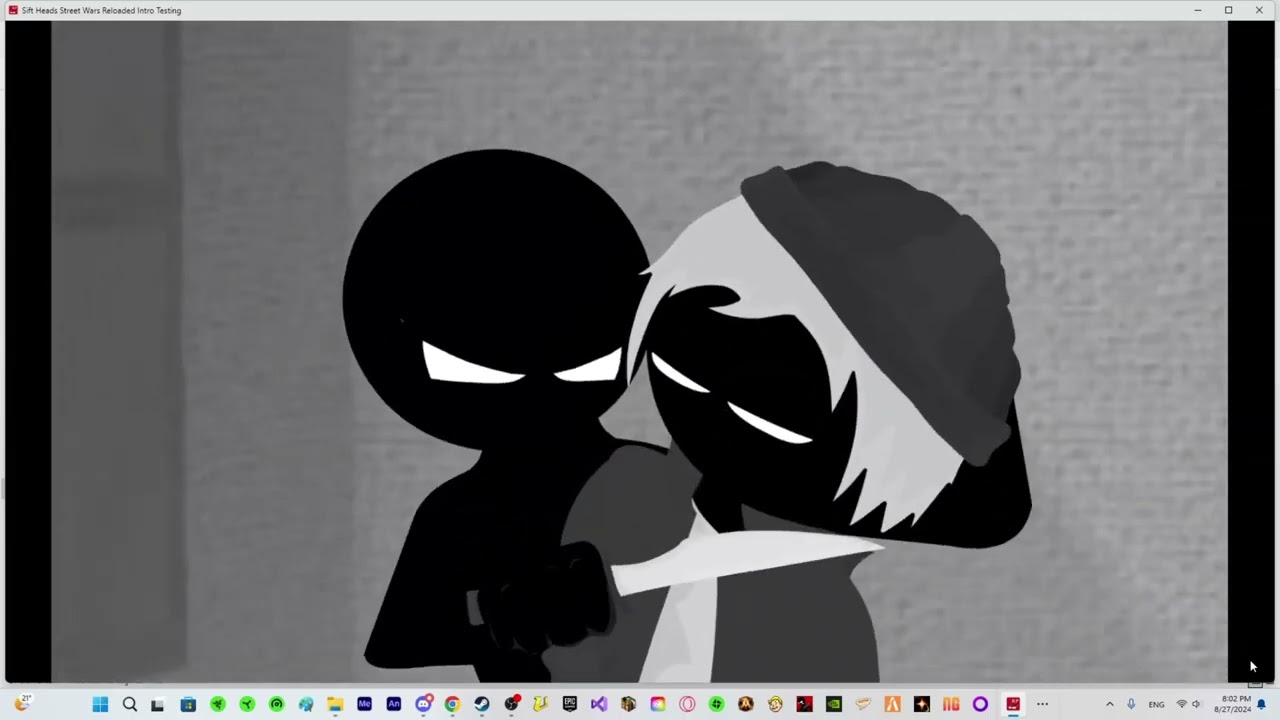Open Minecraft block icon
This screenshot has width=1280, height=720.
click(x=628, y=704)
